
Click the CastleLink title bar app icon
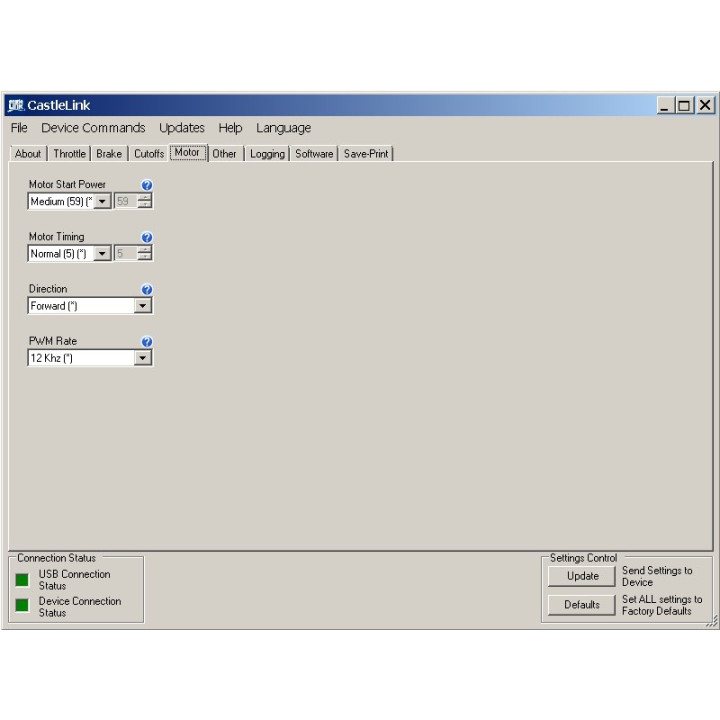pos(16,106)
